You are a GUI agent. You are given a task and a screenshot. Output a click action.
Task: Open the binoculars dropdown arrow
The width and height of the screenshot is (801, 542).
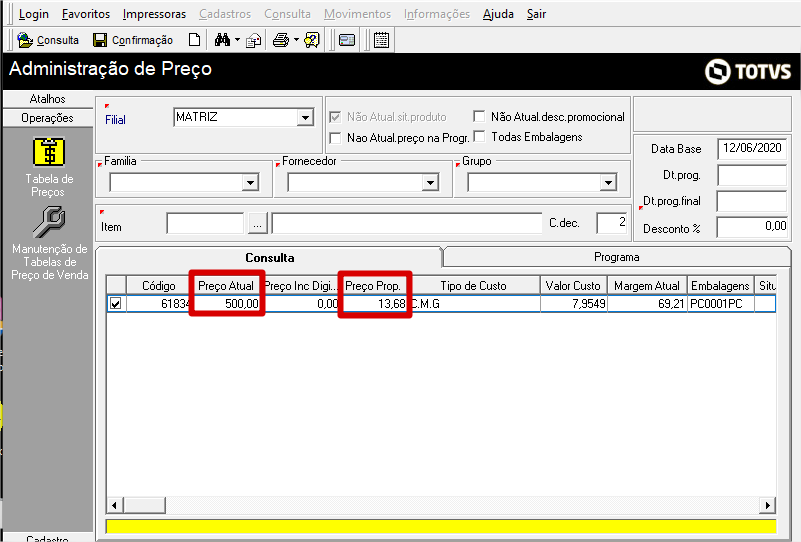click(x=238, y=40)
